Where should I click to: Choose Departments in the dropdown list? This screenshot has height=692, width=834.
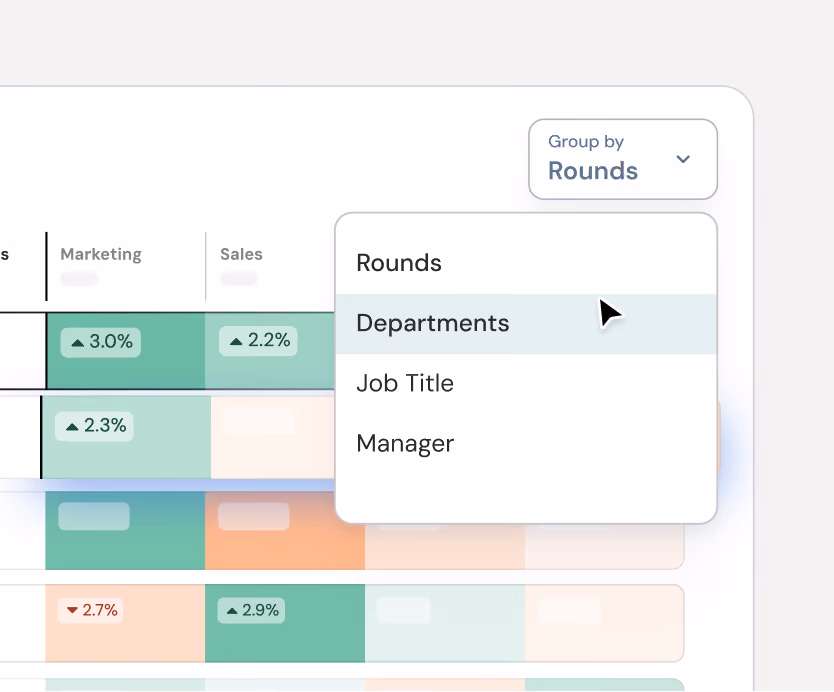(526, 324)
